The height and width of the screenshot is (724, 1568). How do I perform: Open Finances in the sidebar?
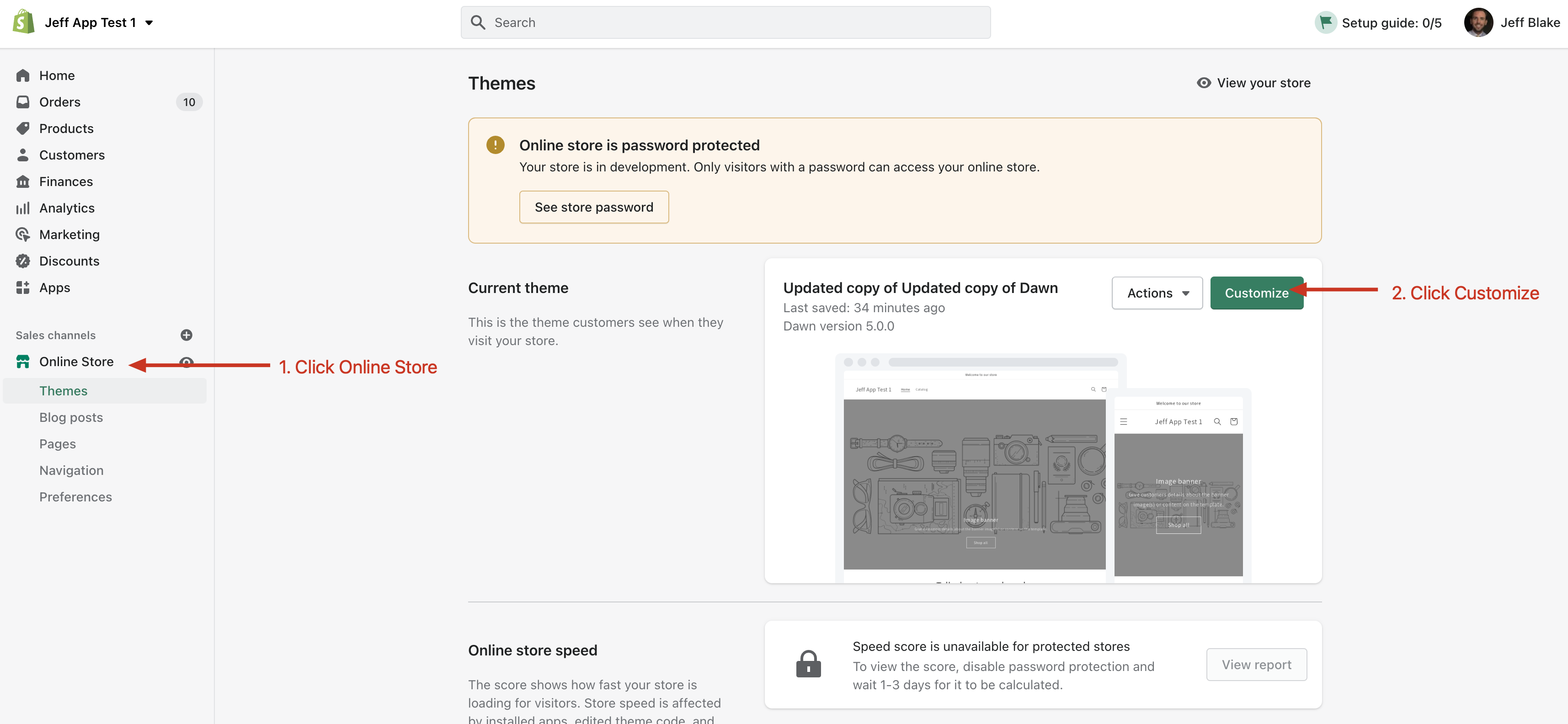tap(66, 181)
